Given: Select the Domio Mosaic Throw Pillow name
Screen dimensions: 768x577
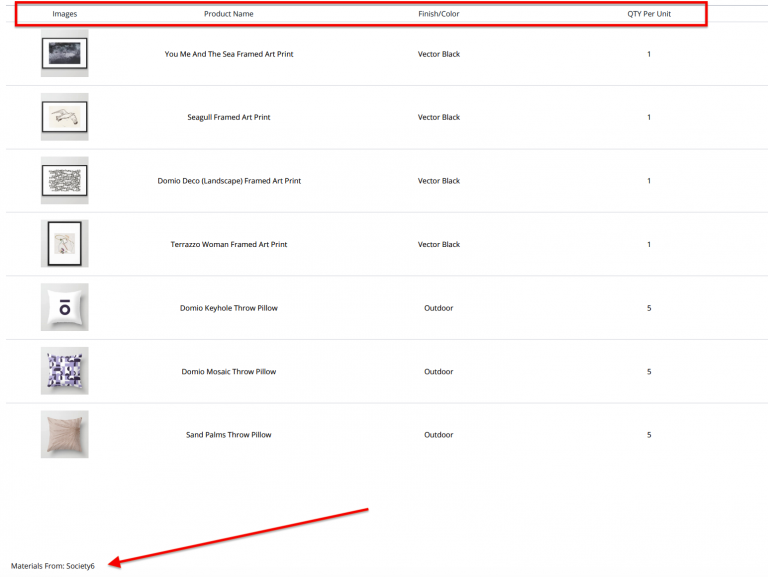Looking at the screenshot, I should coord(228,371).
